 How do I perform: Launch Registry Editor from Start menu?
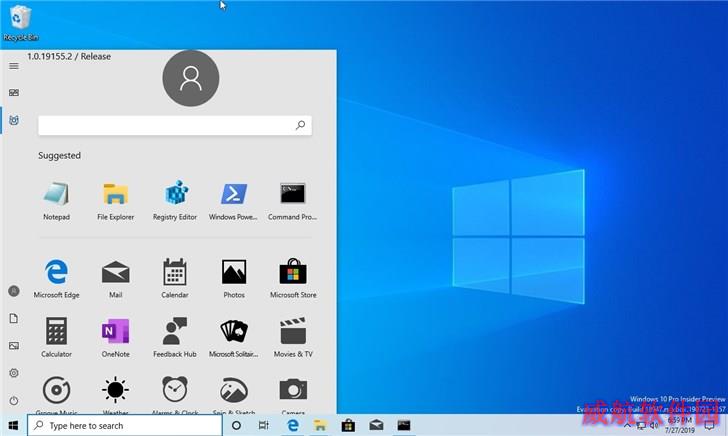(x=175, y=201)
